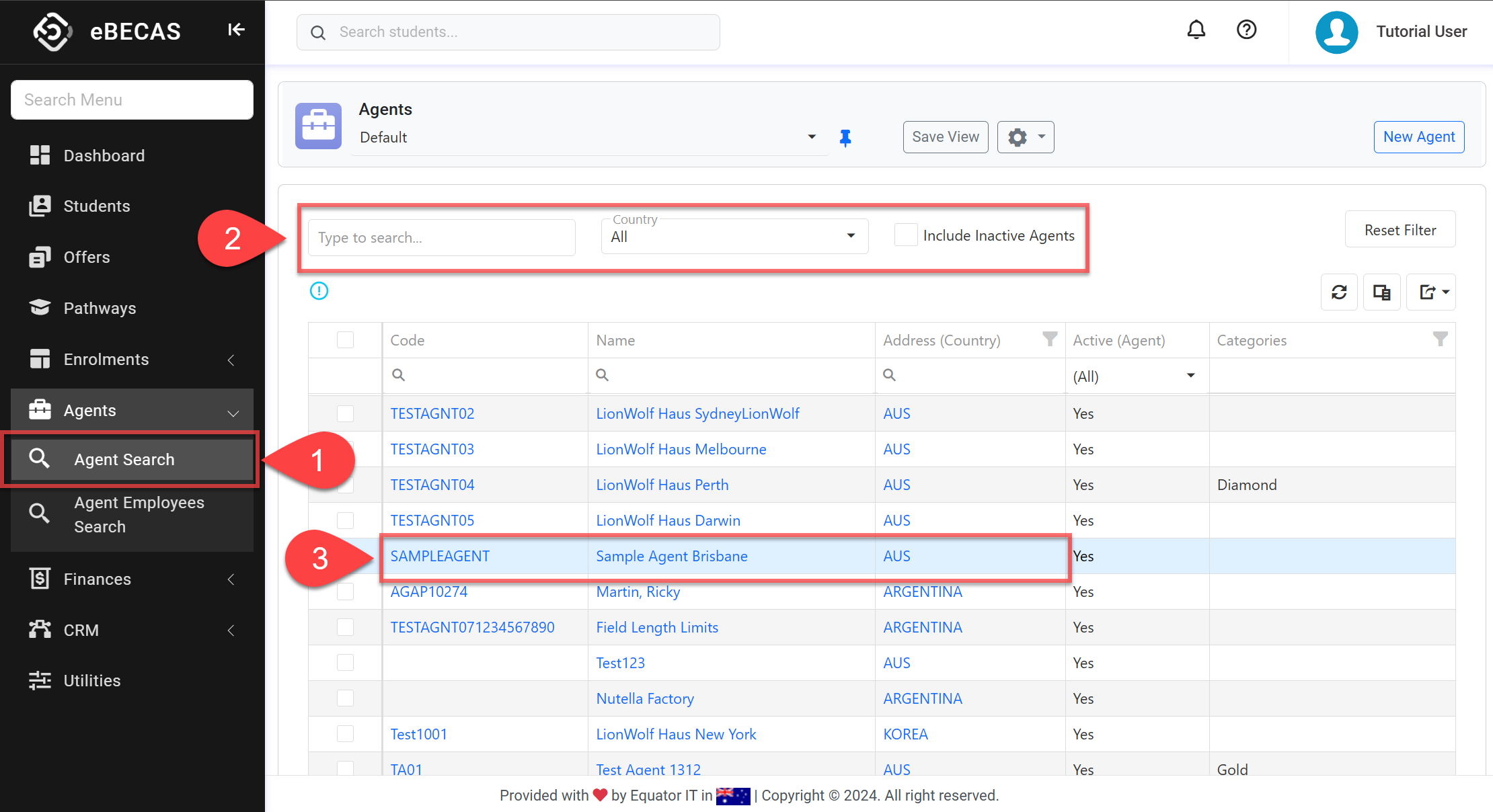The image size is (1493, 812).
Task: Click the Pathways graduation cap icon
Action: coord(40,307)
